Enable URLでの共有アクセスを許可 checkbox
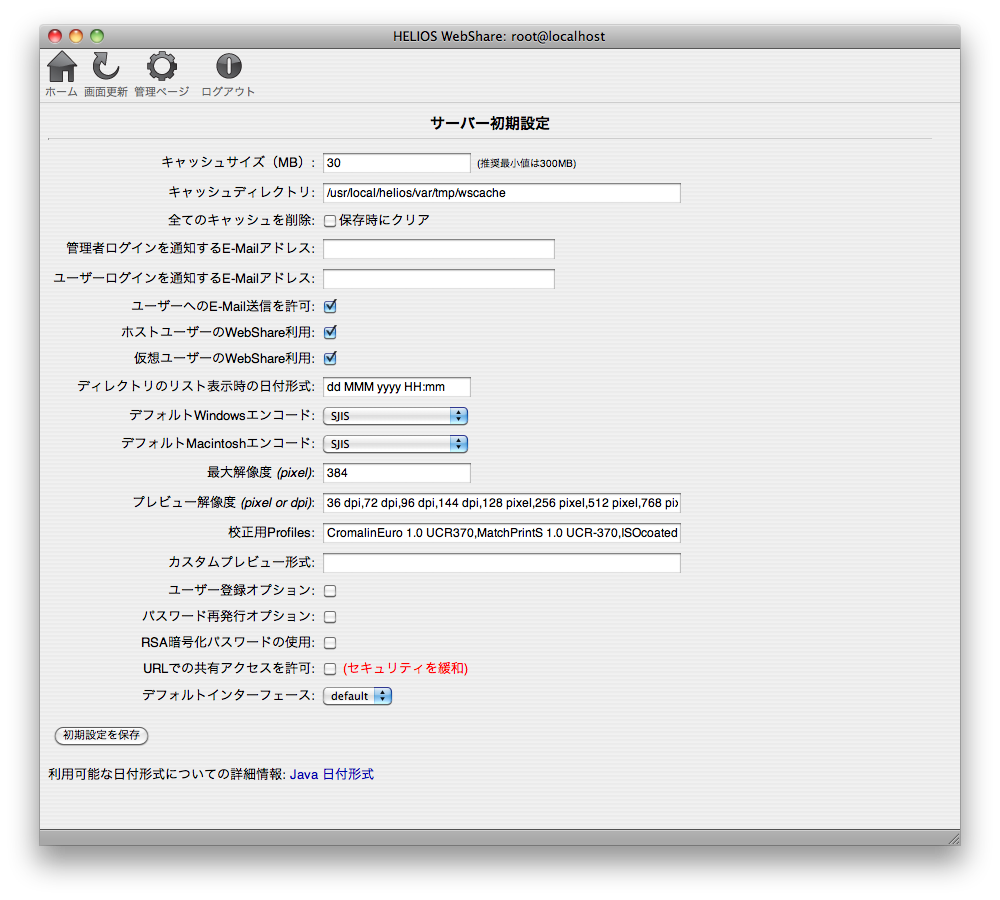Viewport: 1000px width, 900px height. point(330,668)
